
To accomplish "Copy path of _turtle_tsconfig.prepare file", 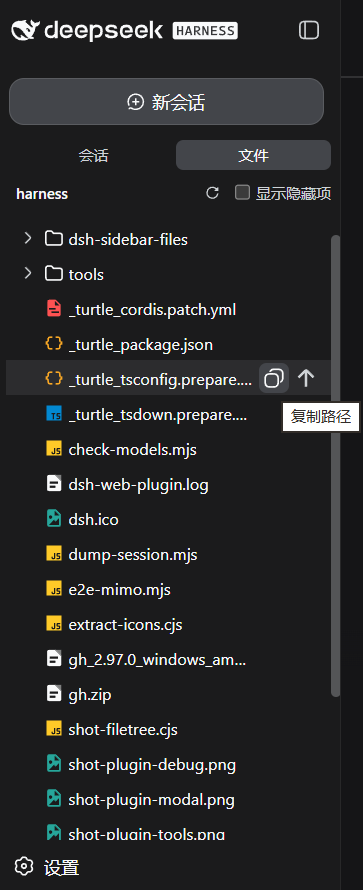I will coord(274,379).
